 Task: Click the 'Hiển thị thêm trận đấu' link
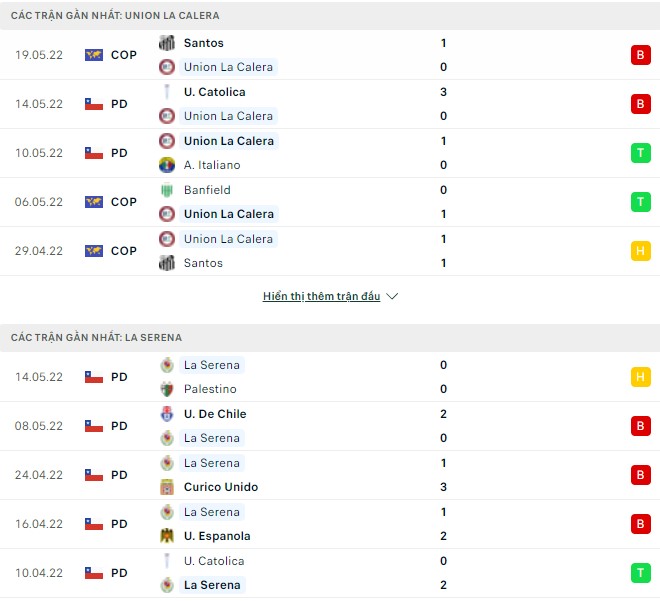pyautogui.click(x=321, y=297)
